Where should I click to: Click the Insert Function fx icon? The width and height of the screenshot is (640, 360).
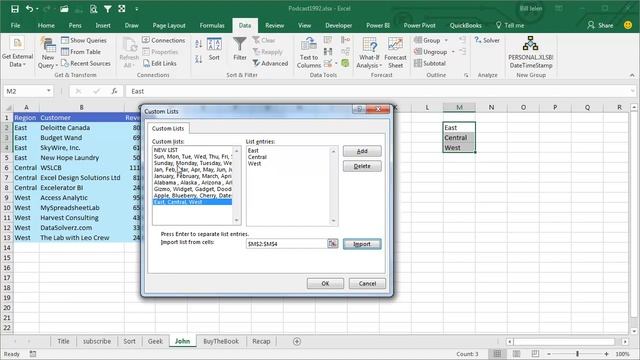[115, 91]
